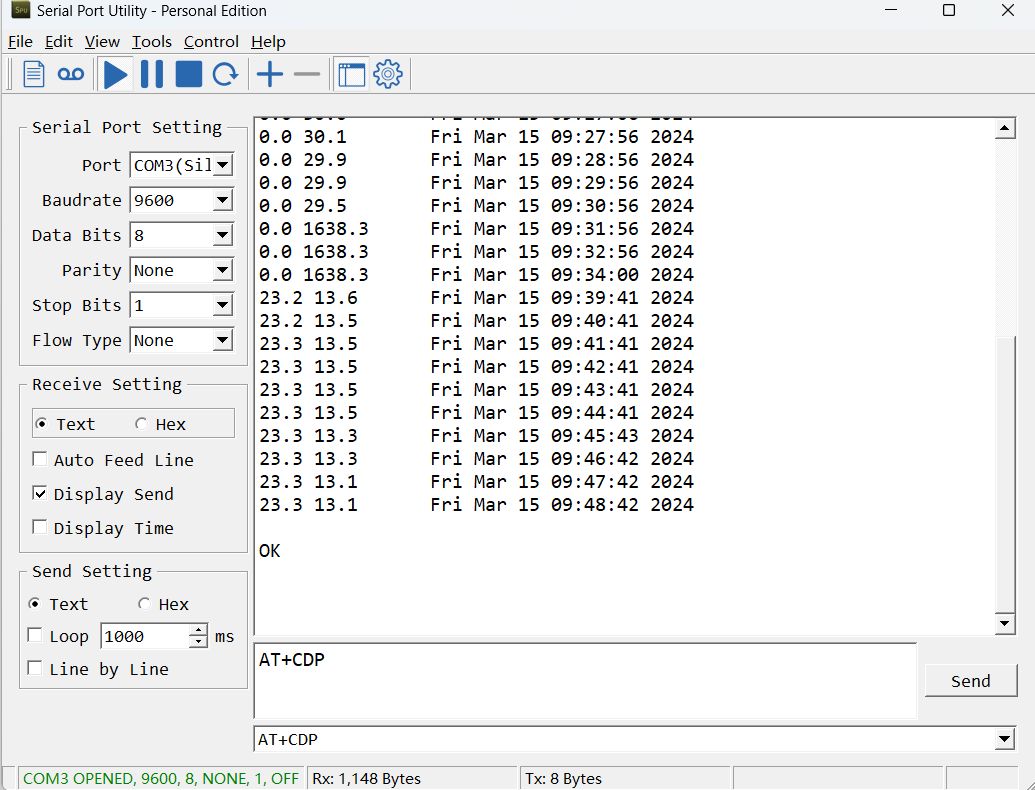Expand the Port dropdown
This screenshot has height=790, width=1035.
(223, 165)
